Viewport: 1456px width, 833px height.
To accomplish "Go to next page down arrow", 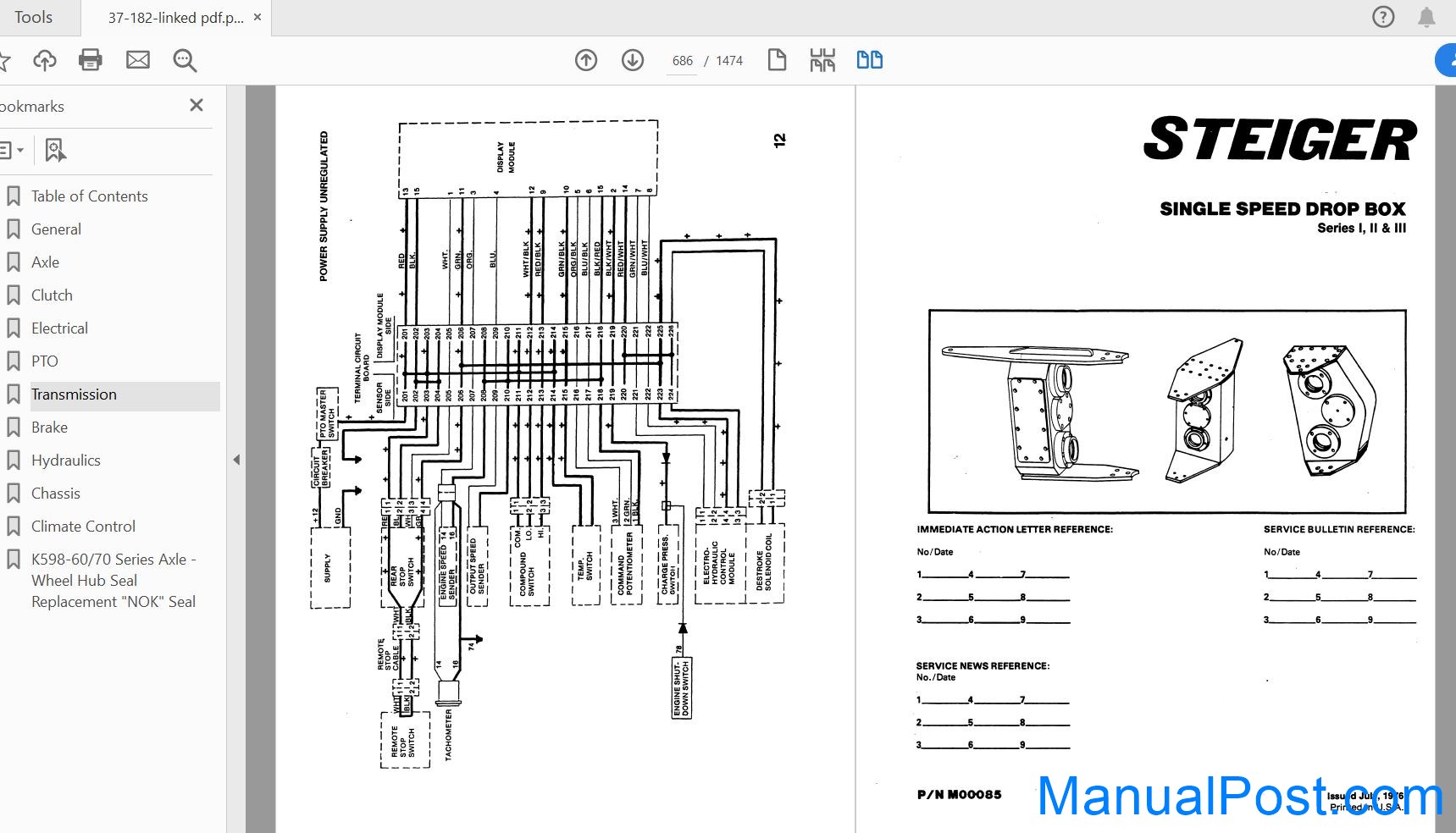I will click(x=633, y=60).
